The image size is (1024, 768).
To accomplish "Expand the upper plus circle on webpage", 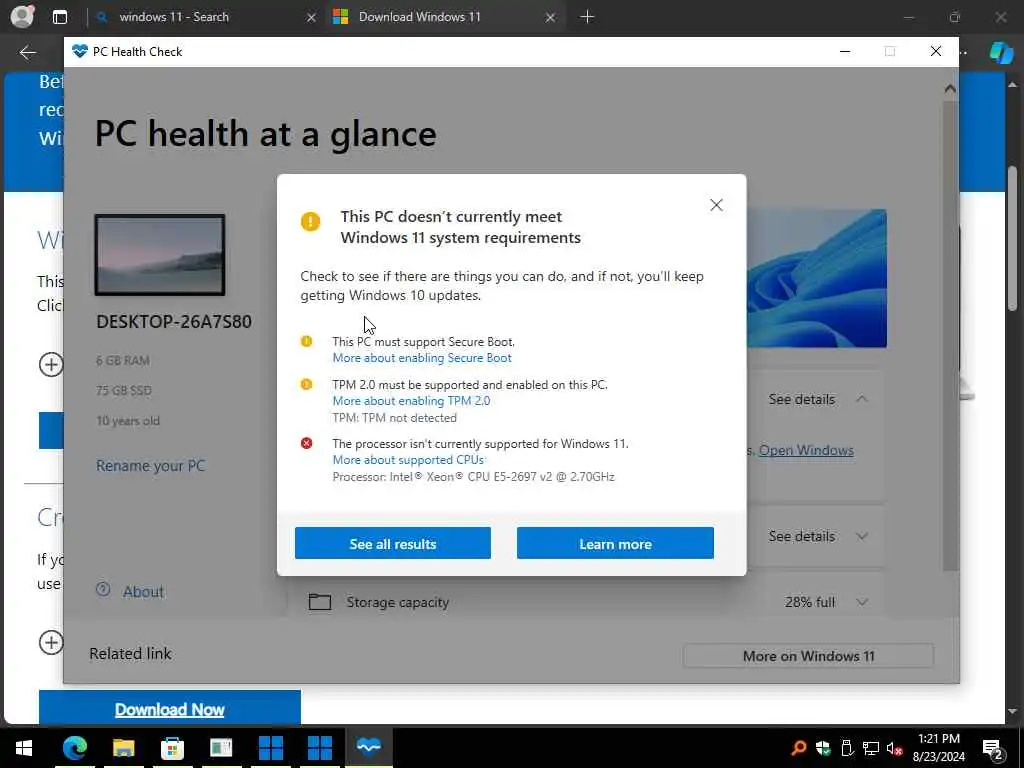I will (x=51, y=364).
